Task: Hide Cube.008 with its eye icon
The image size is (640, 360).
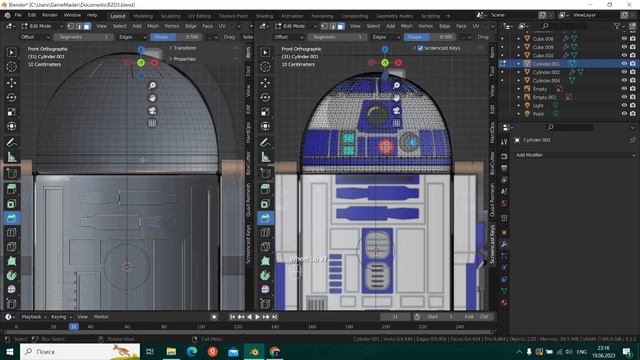Action: 624,39
